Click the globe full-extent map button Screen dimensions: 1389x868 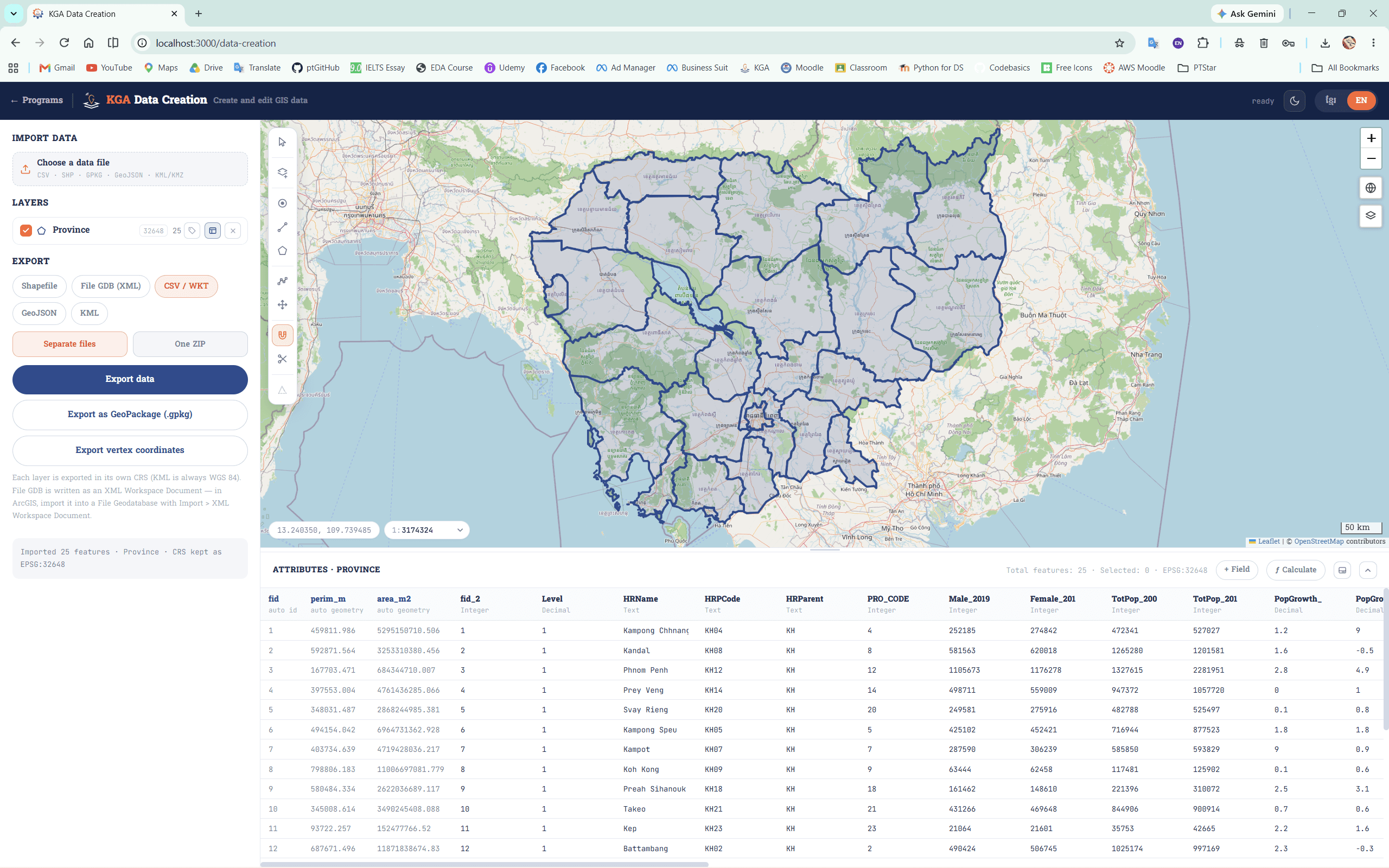[1371, 188]
